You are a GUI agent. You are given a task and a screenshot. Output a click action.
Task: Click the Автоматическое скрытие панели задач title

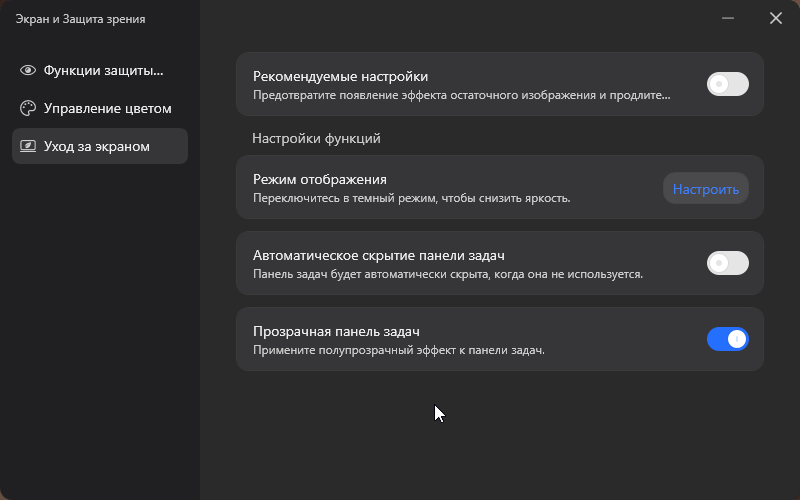[x=385, y=255]
